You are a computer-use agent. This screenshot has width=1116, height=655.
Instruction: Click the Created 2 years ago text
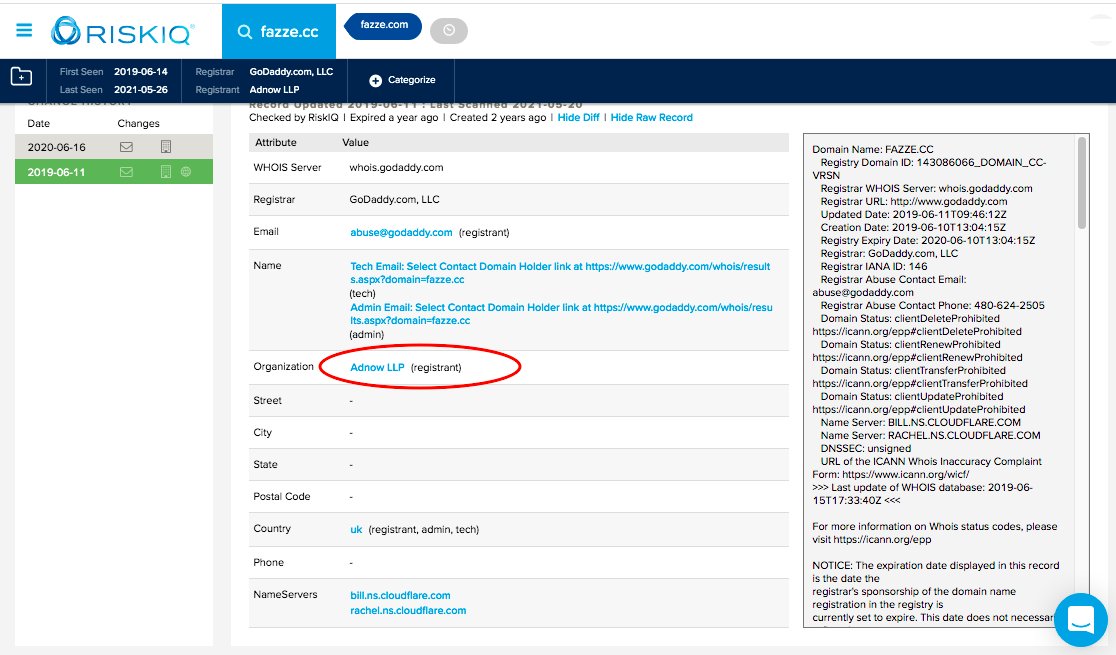click(x=498, y=117)
